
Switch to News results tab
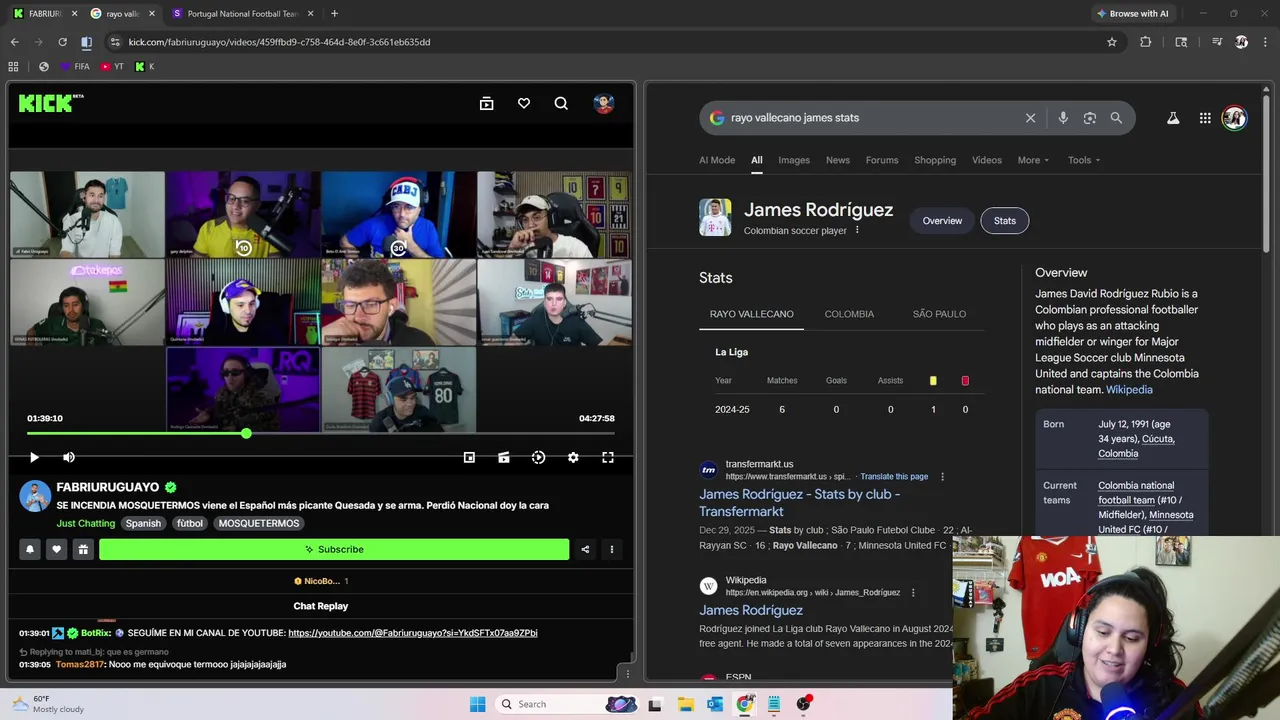[x=838, y=160]
